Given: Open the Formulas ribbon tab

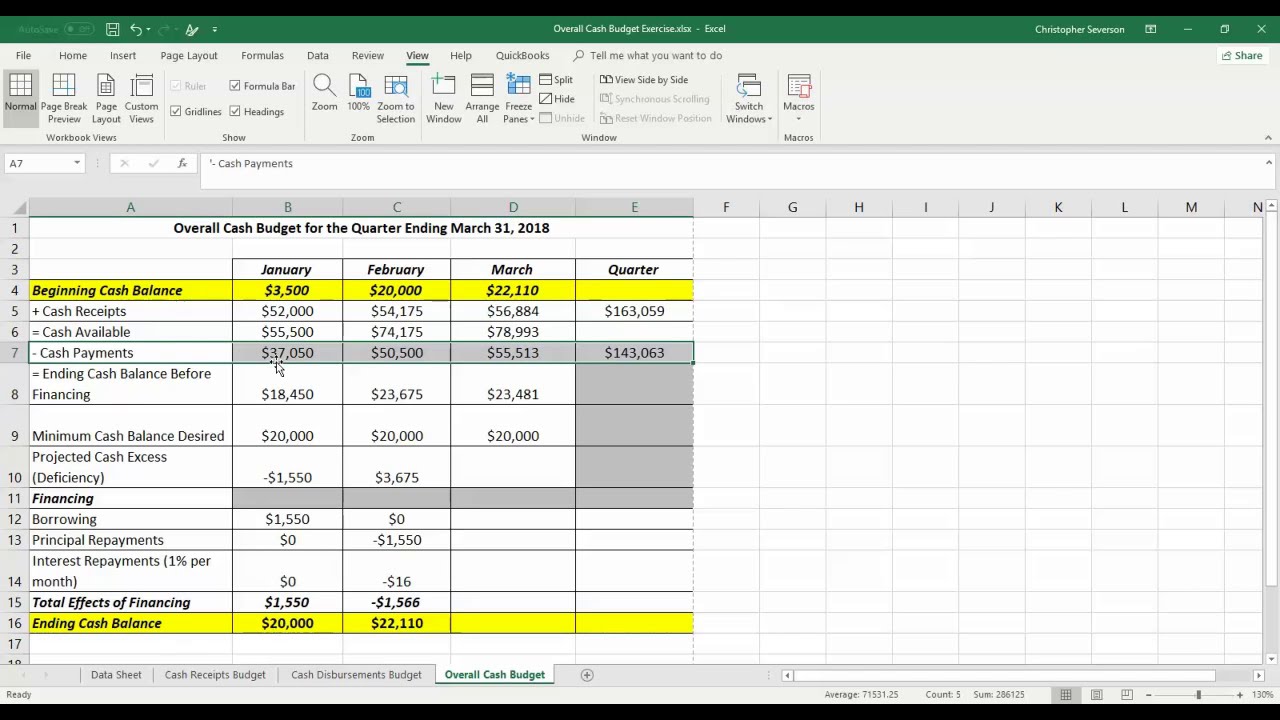Looking at the screenshot, I should click(x=262, y=56).
